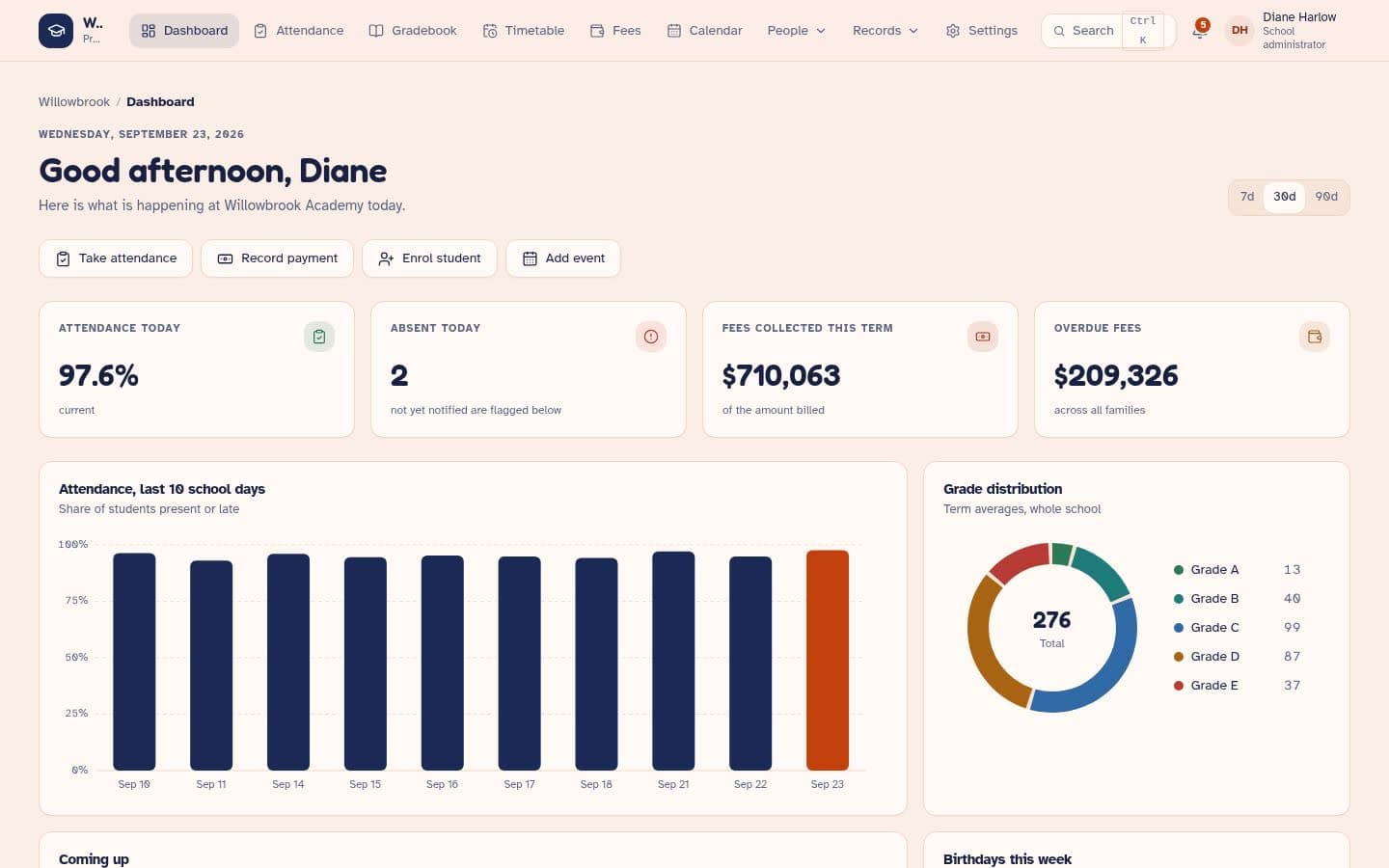The image size is (1389, 868).
Task: Click the Grade C blue legend dot
Action: (1179, 628)
